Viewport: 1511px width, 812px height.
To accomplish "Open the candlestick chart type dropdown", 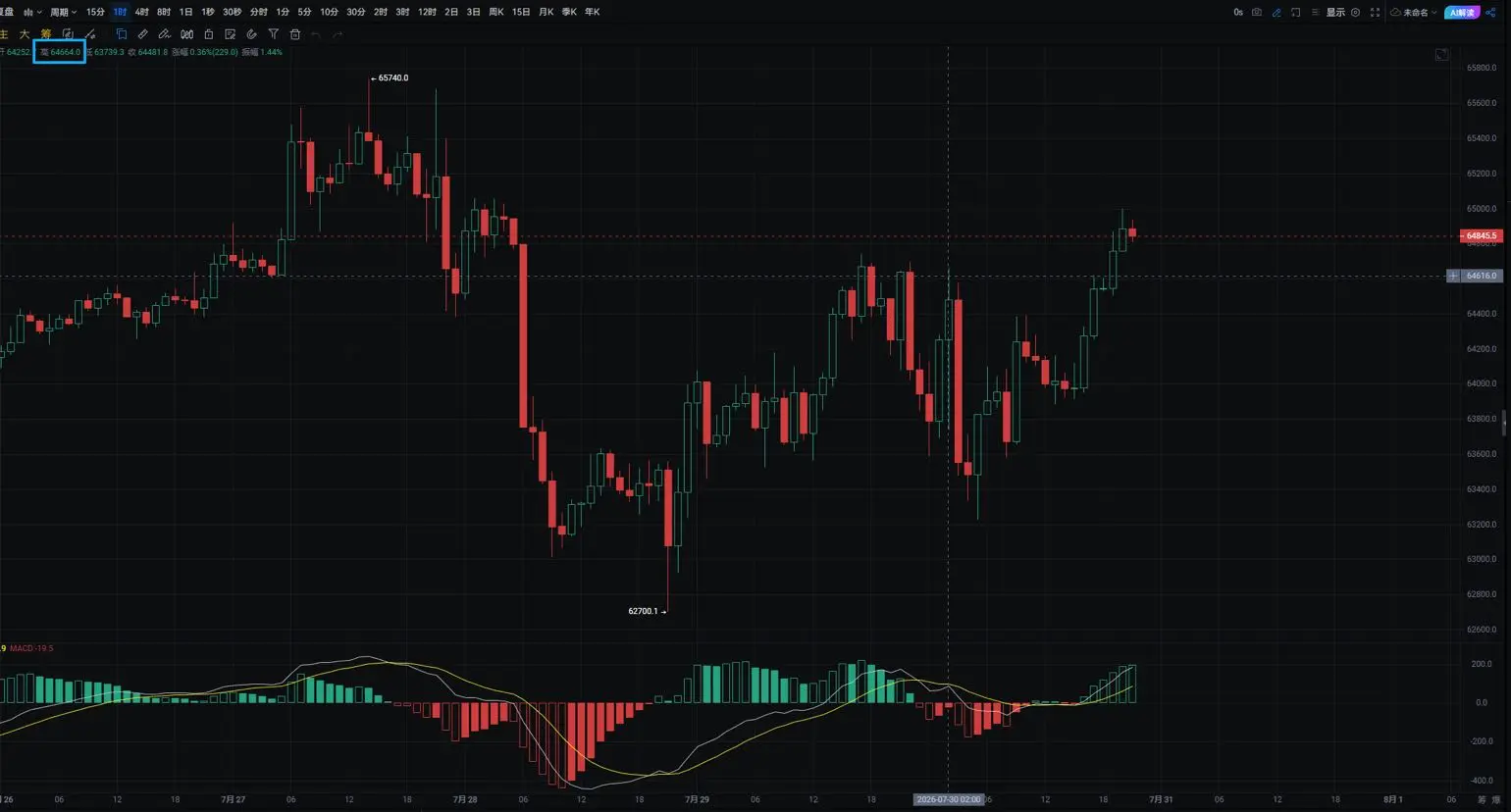I will 32,12.
